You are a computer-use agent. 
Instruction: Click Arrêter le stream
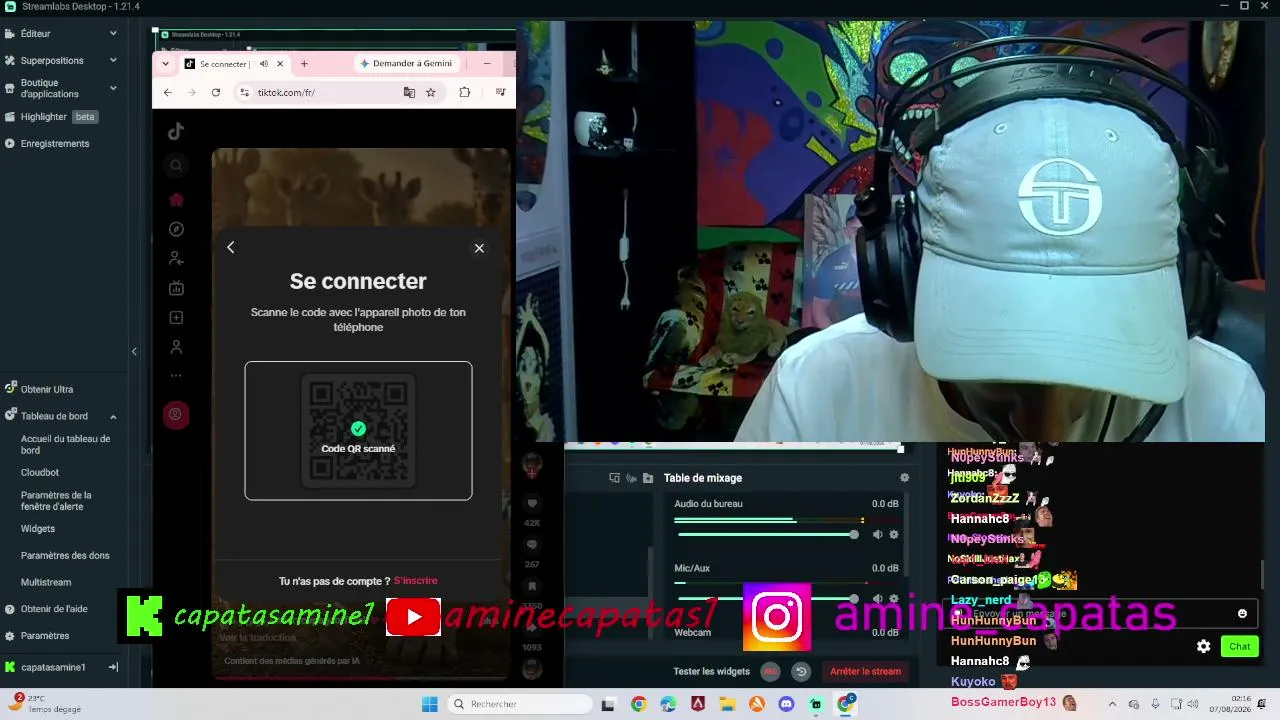tap(865, 671)
